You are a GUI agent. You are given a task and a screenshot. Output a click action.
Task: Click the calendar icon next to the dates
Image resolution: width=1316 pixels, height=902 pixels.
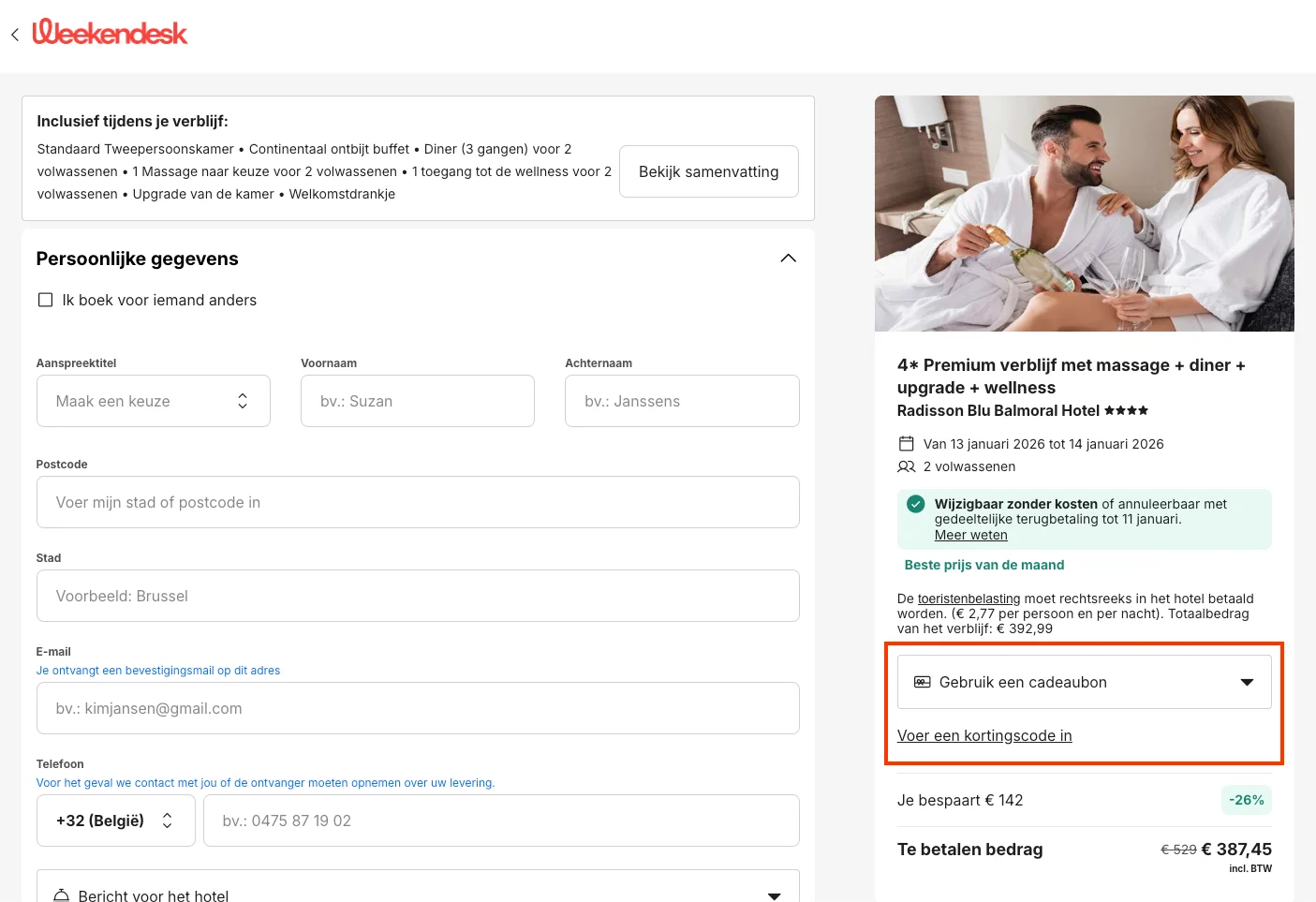[x=906, y=443]
